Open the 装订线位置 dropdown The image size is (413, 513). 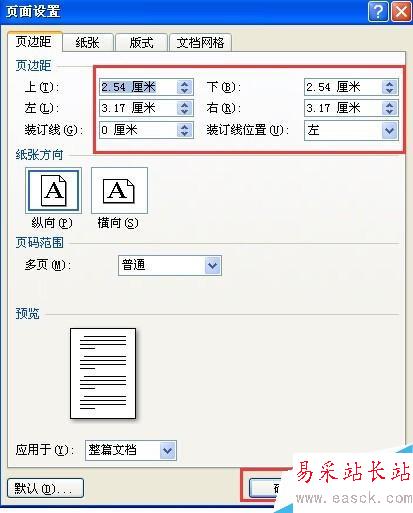tap(351, 130)
